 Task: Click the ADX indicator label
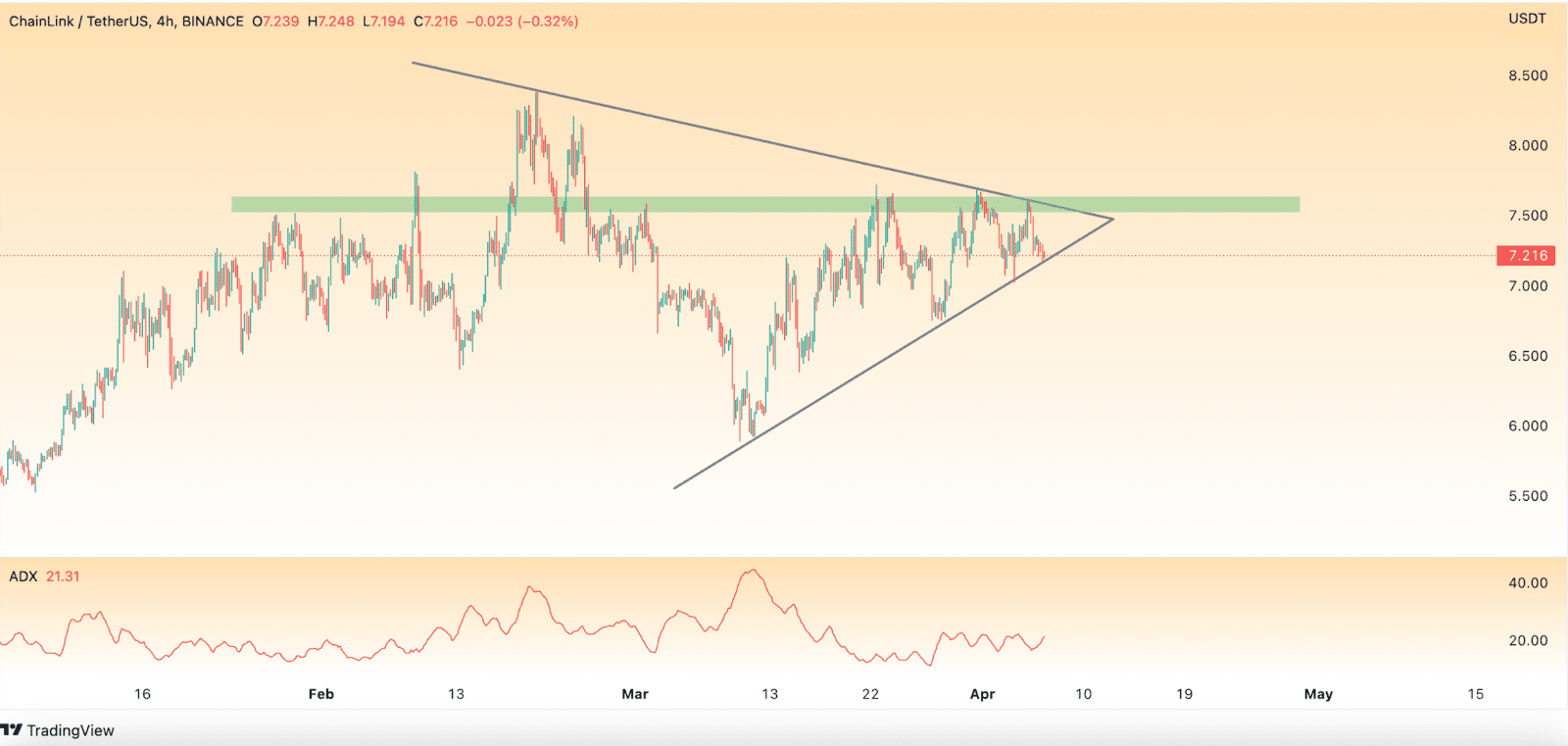point(23,576)
